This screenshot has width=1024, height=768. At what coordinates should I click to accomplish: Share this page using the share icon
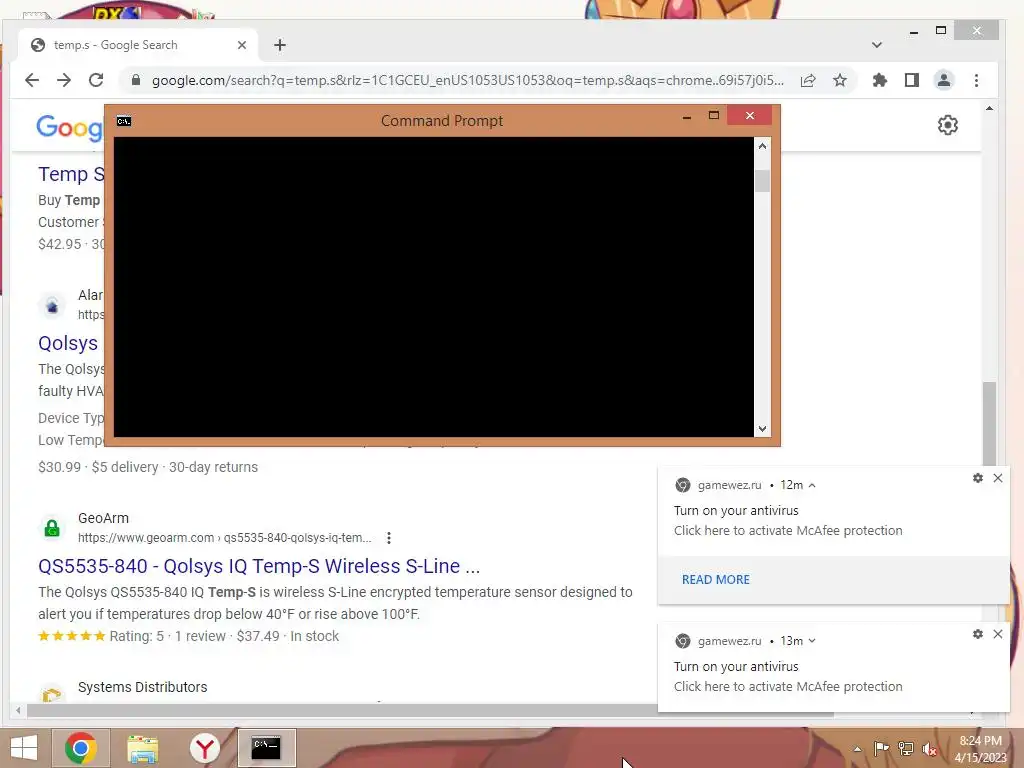point(808,80)
